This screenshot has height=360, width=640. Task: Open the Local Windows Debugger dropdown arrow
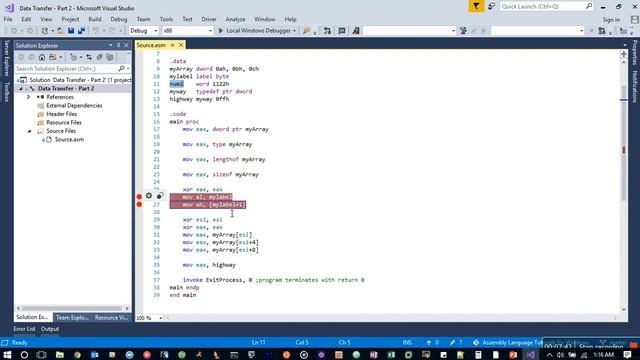294,31
